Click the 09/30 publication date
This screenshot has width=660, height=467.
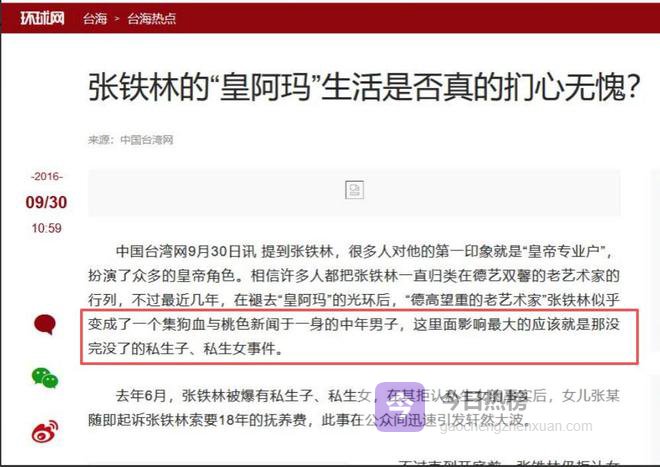click(46, 202)
